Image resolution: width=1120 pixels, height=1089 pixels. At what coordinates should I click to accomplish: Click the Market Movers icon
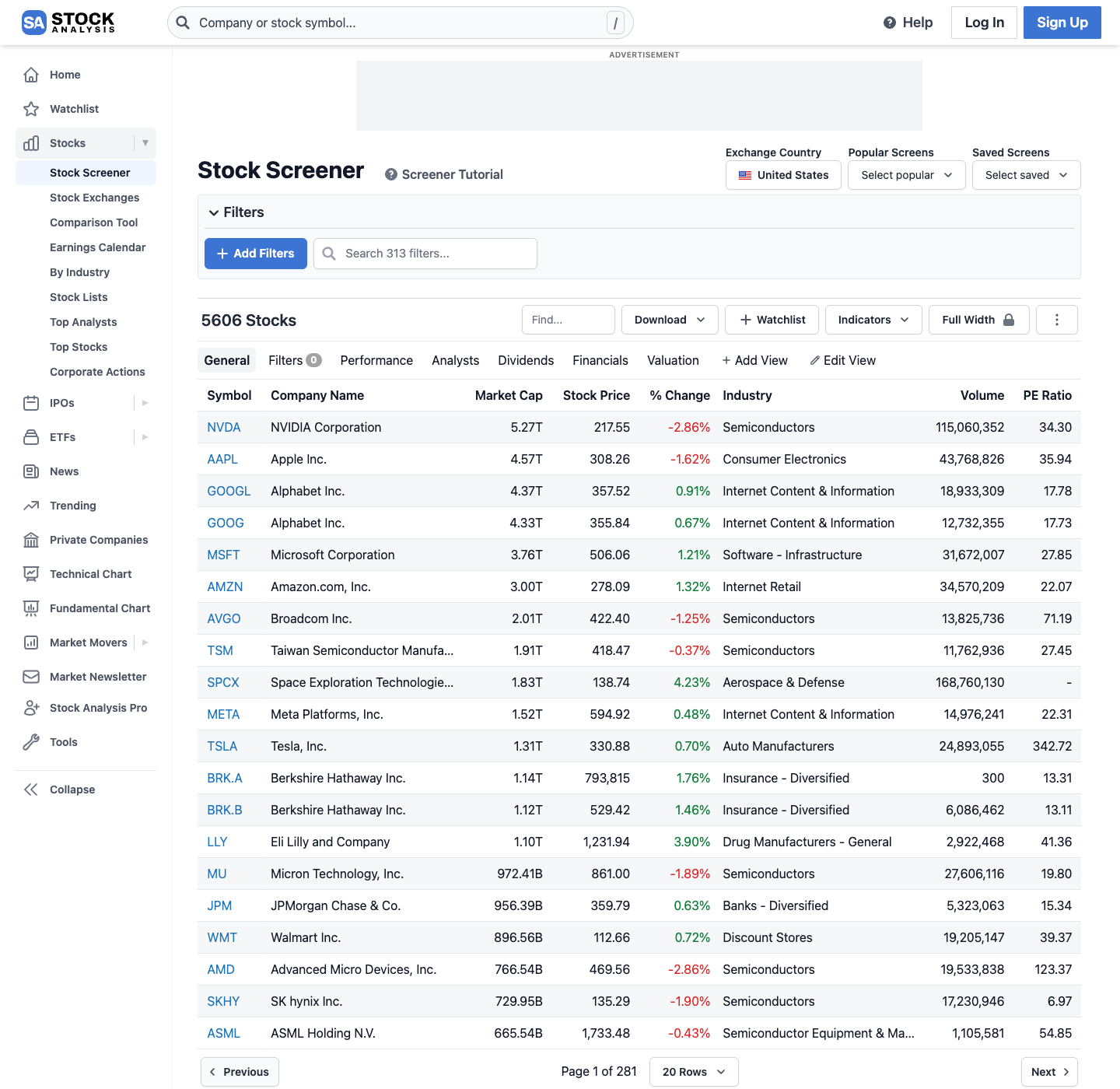click(x=31, y=643)
